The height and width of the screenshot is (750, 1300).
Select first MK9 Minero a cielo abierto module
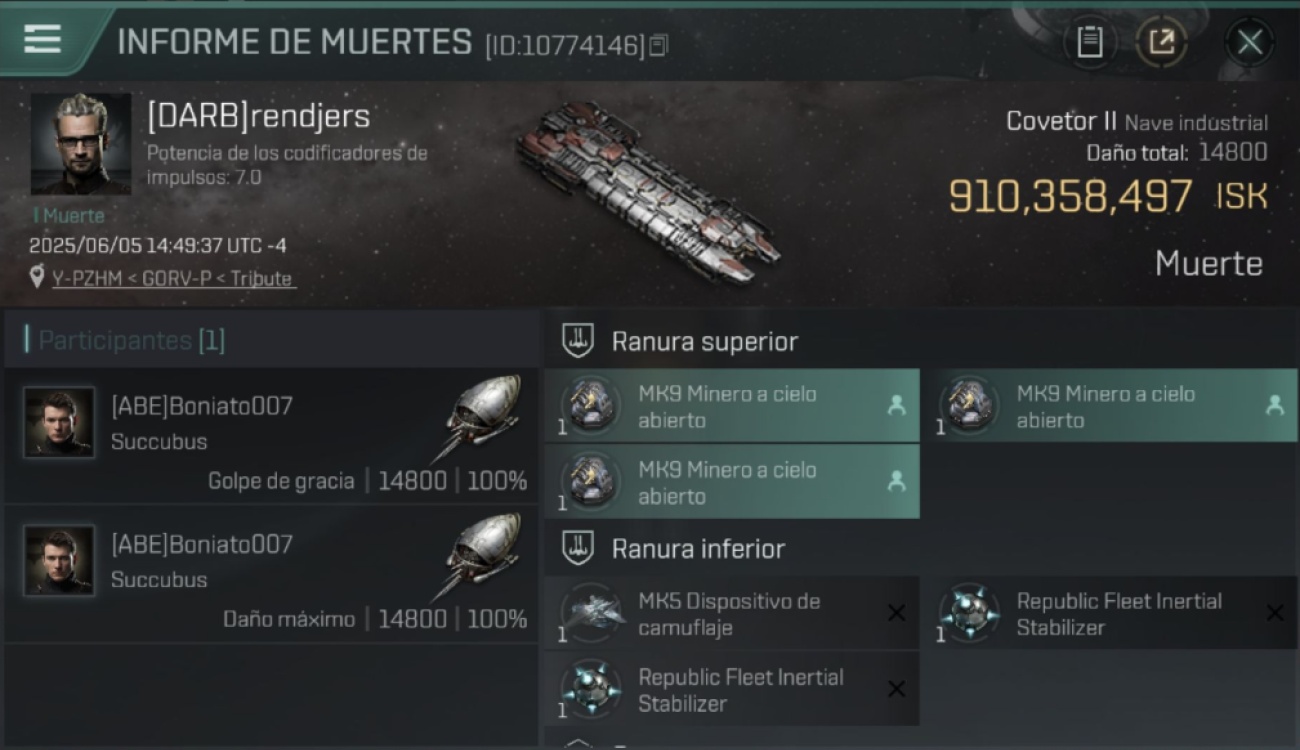pos(732,406)
